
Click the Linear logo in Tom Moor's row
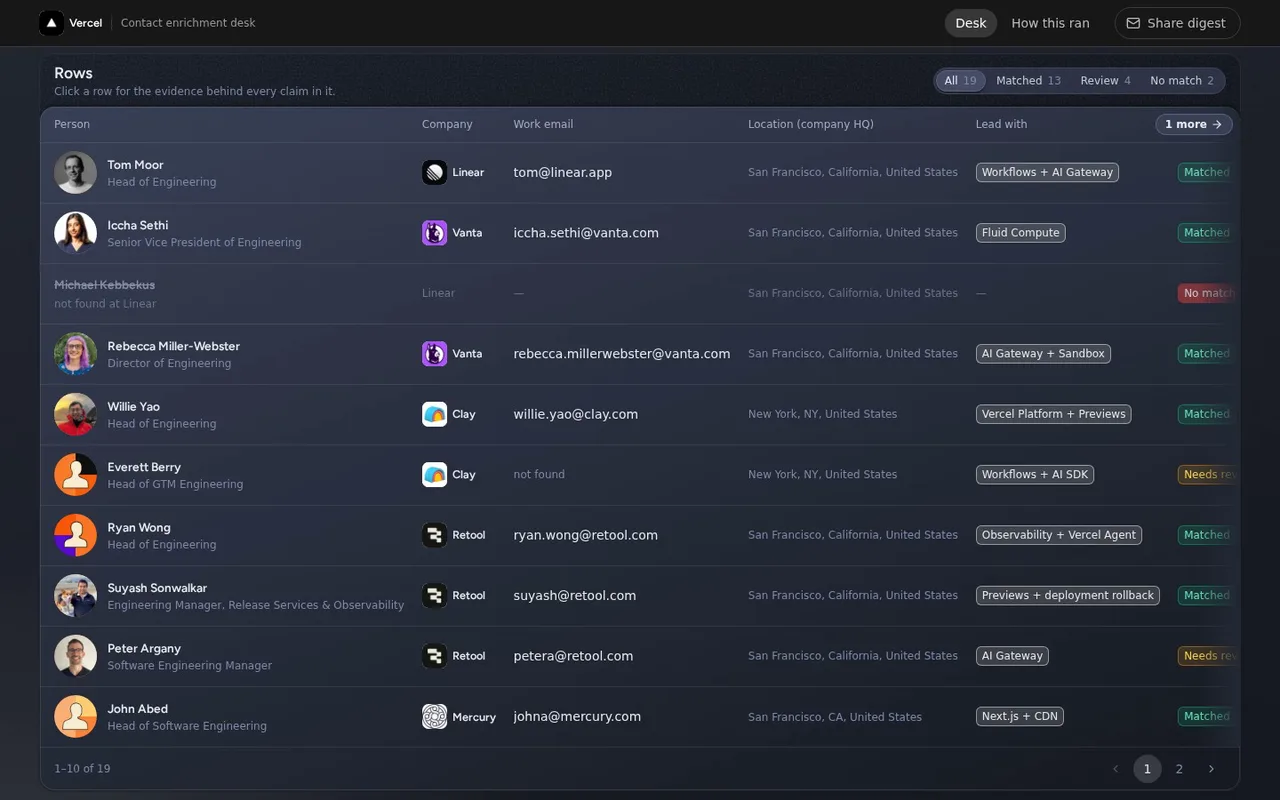point(434,173)
